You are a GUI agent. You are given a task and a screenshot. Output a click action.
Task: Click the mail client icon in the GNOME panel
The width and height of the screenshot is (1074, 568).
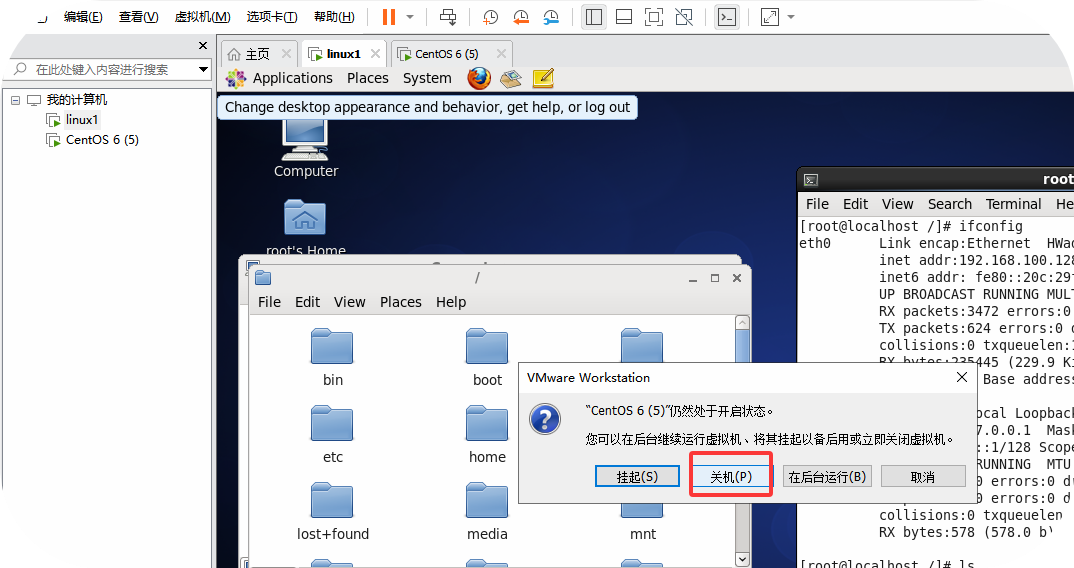click(x=511, y=79)
